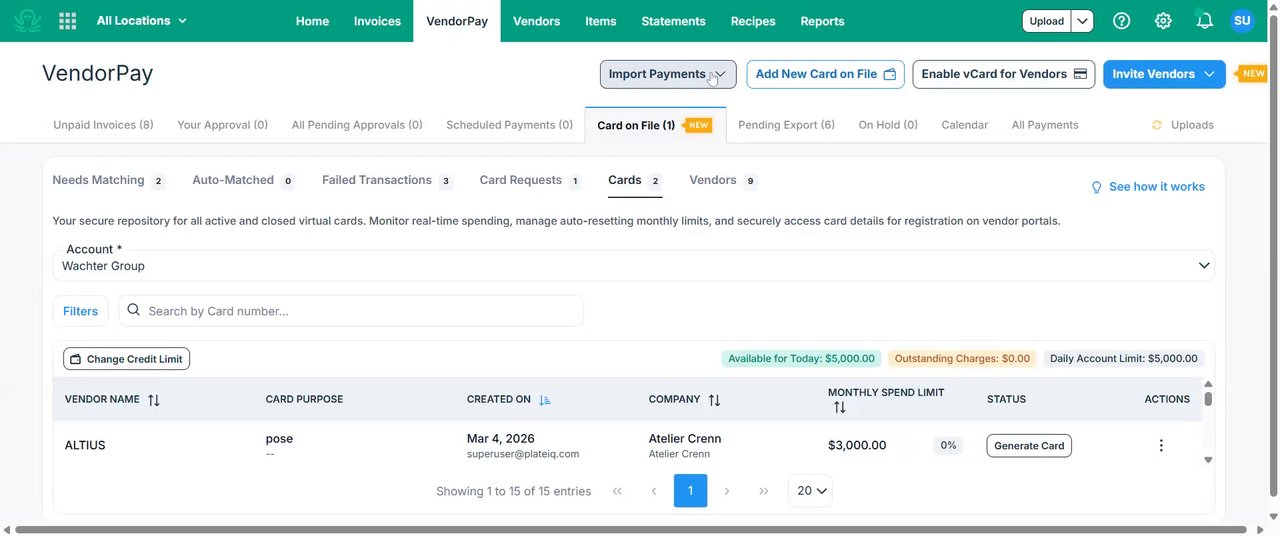Switch to Calendar tab

pyautogui.click(x=964, y=125)
